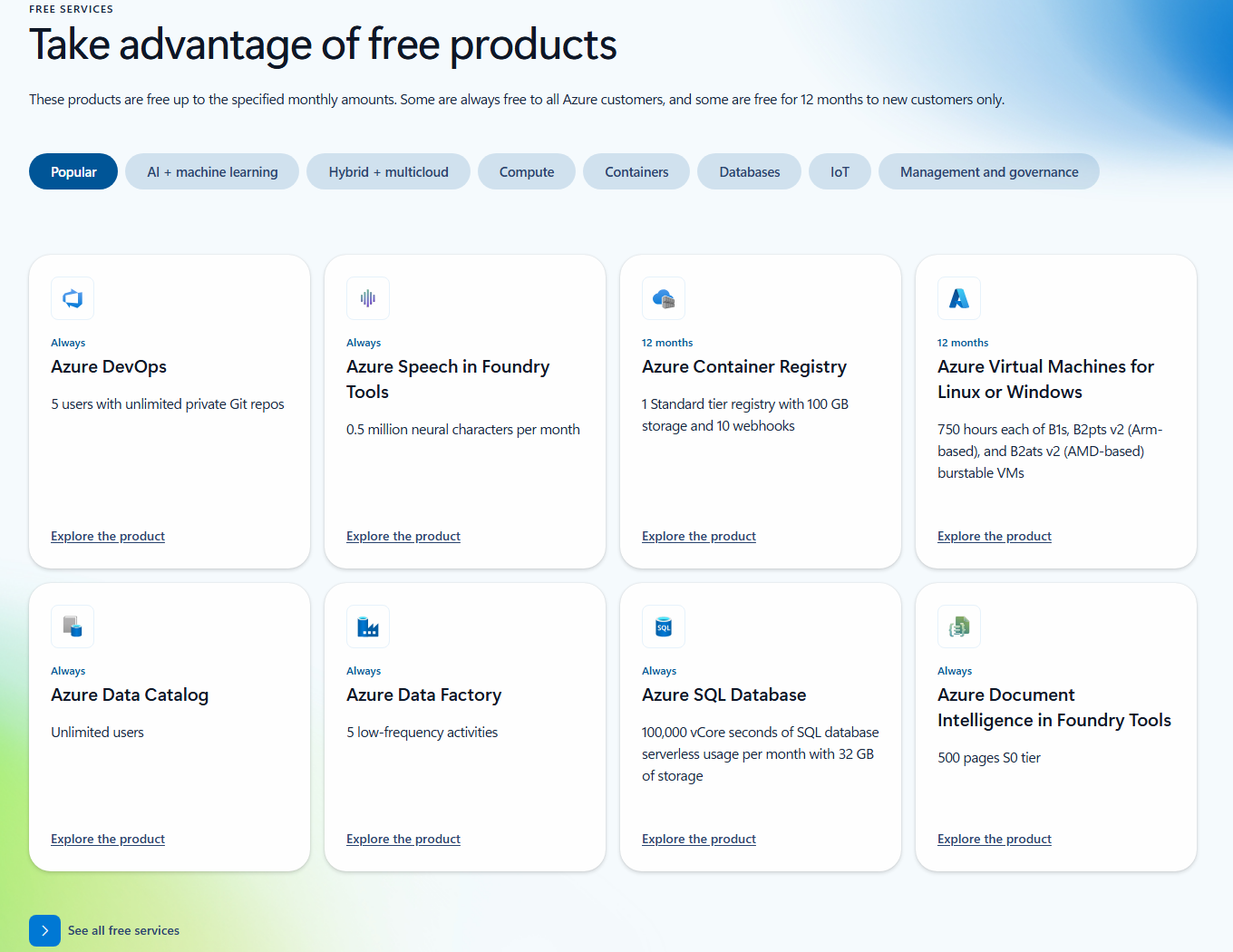Click the 'FREE SERVICES' label

tap(71, 9)
